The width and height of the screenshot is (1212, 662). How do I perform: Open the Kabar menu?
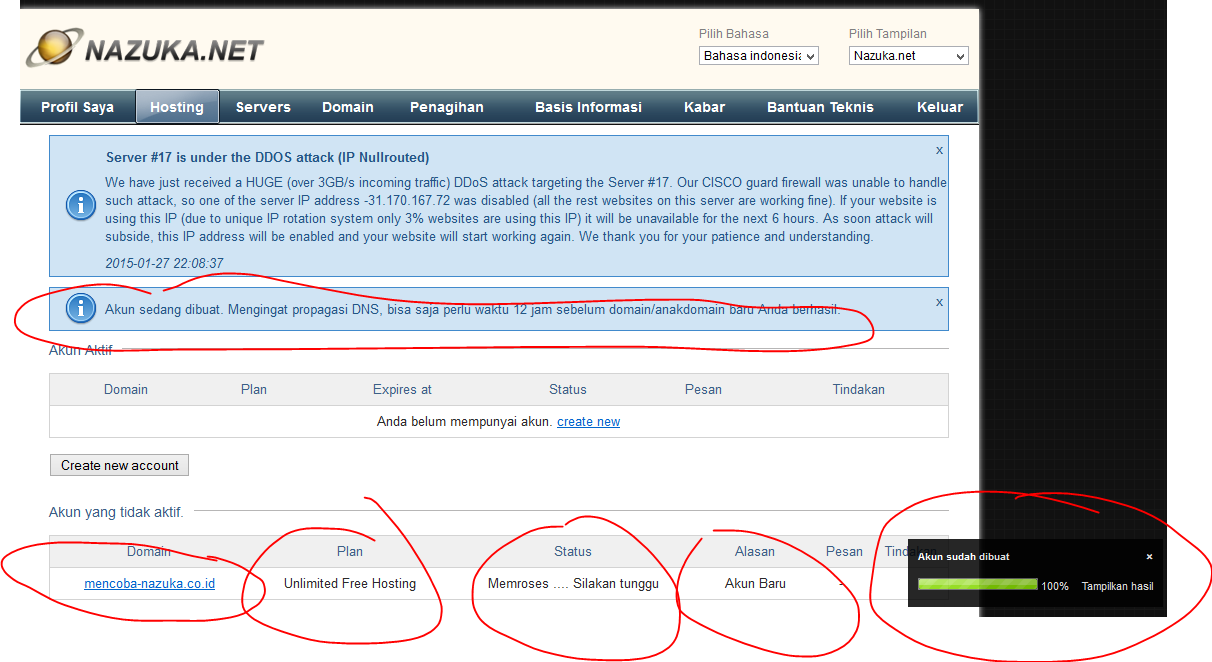pyautogui.click(x=705, y=107)
